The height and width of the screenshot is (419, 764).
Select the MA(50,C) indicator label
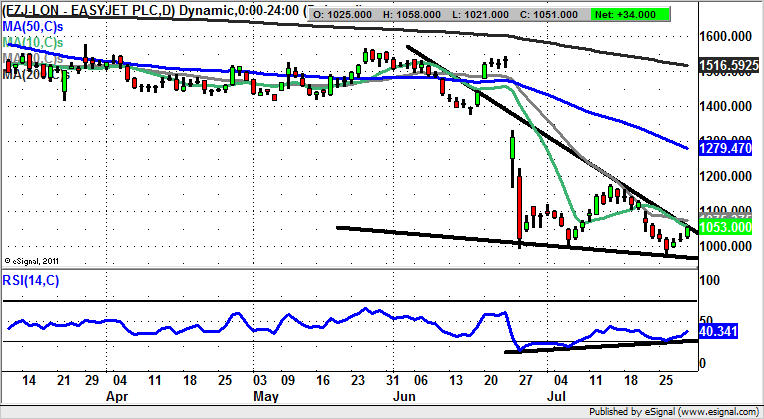point(32,28)
